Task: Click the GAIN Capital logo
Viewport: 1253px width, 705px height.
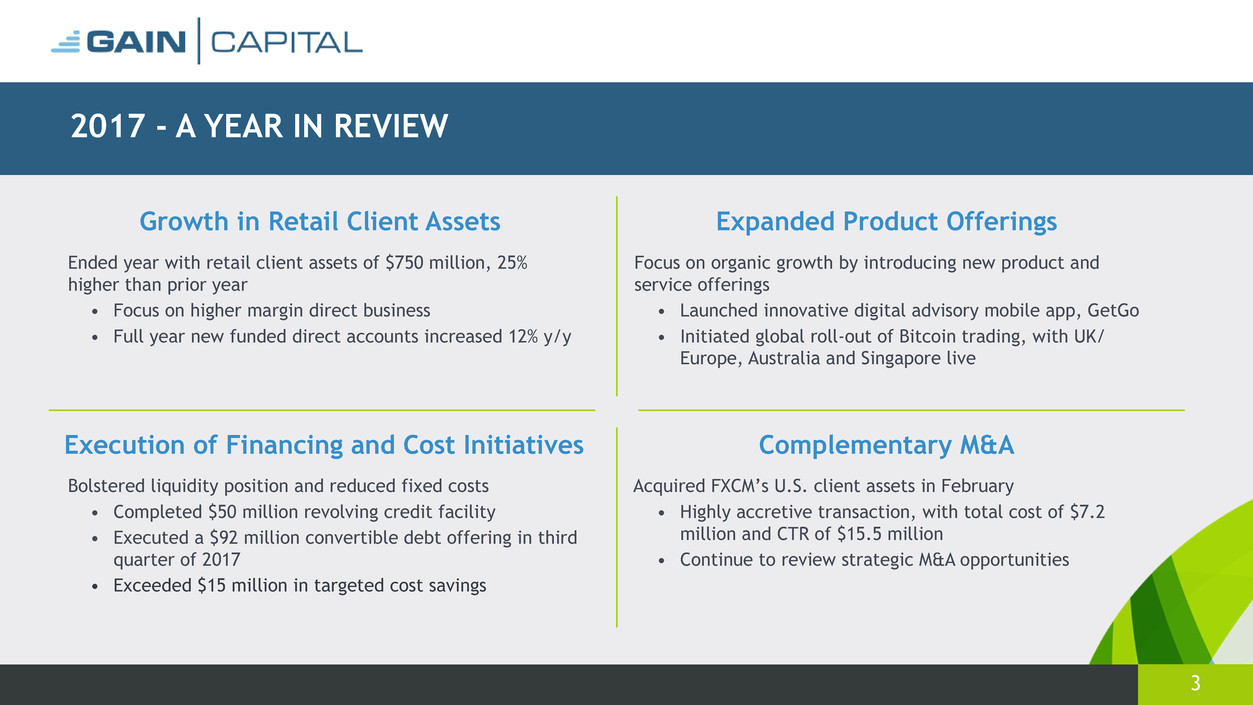Action: tap(207, 41)
